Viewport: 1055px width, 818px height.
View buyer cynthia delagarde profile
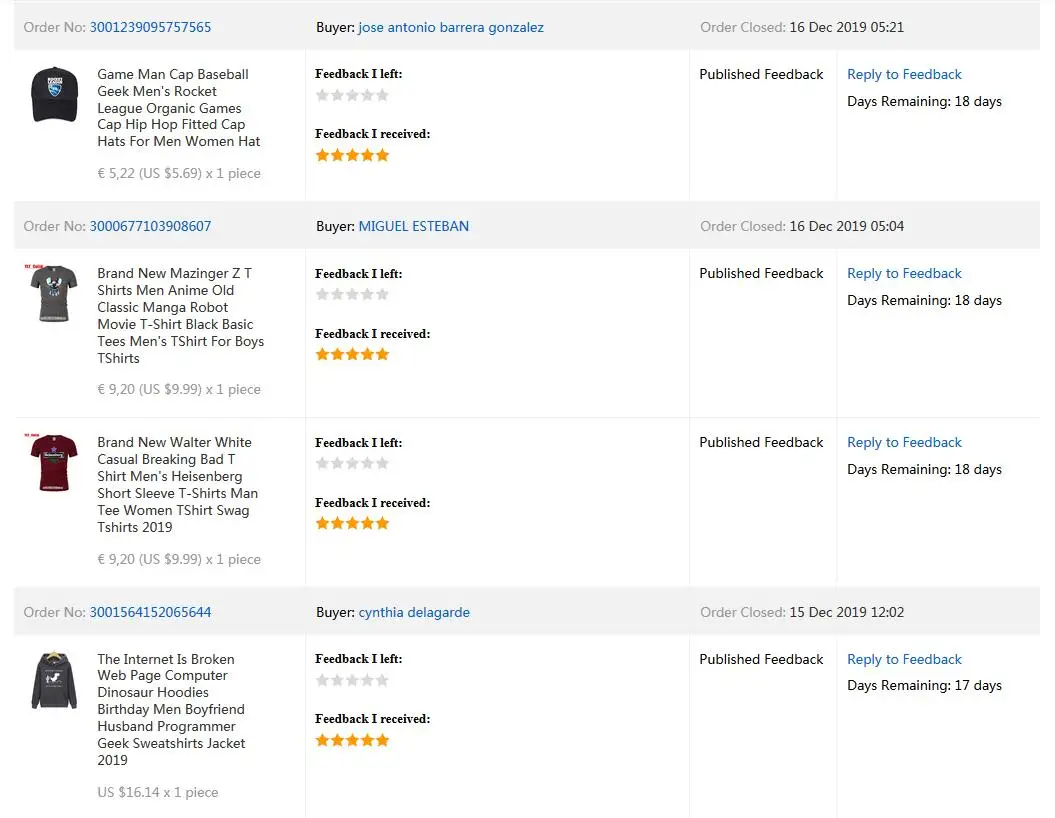[414, 612]
